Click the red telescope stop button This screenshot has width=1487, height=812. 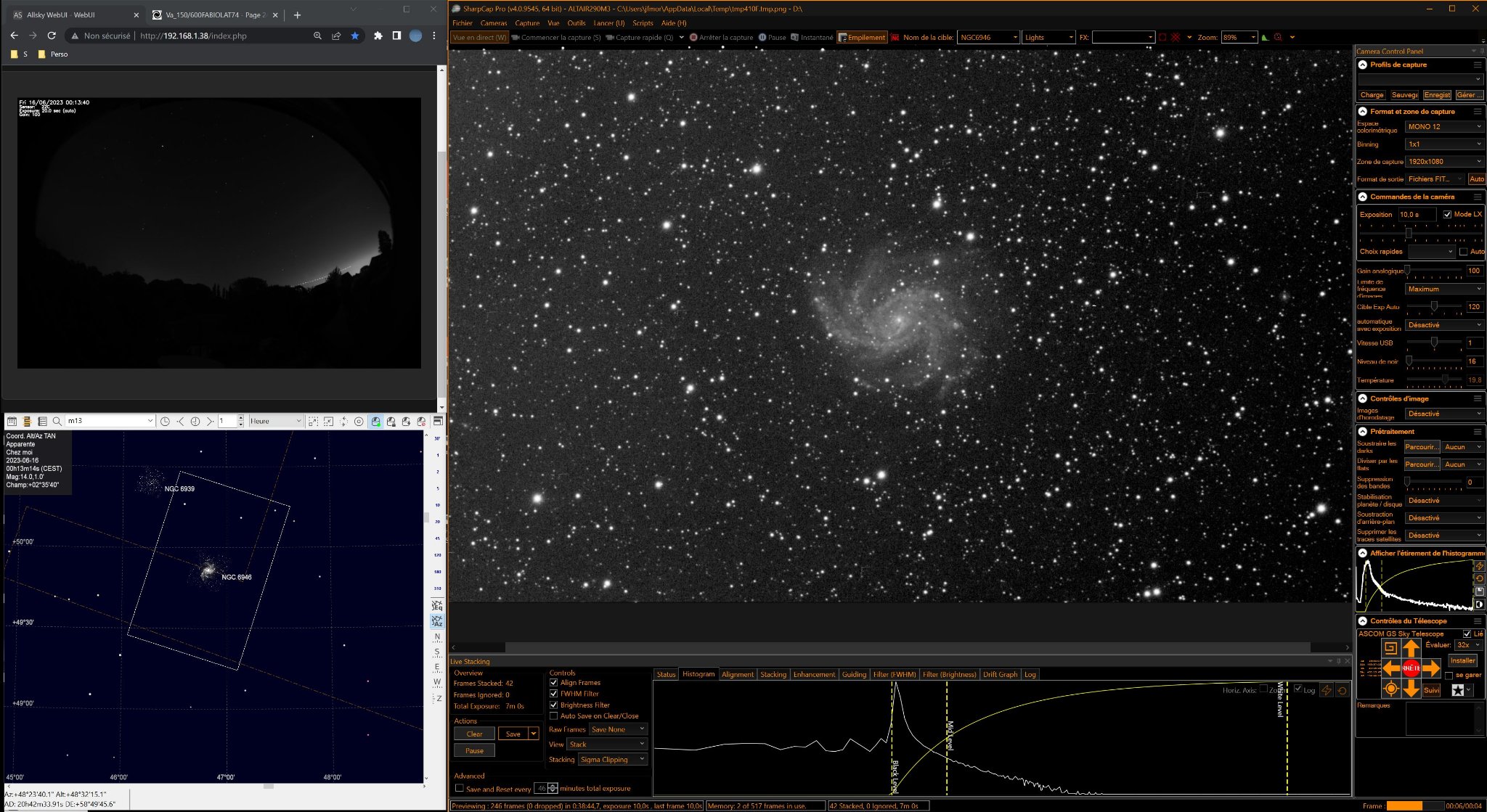point(1411,668)
